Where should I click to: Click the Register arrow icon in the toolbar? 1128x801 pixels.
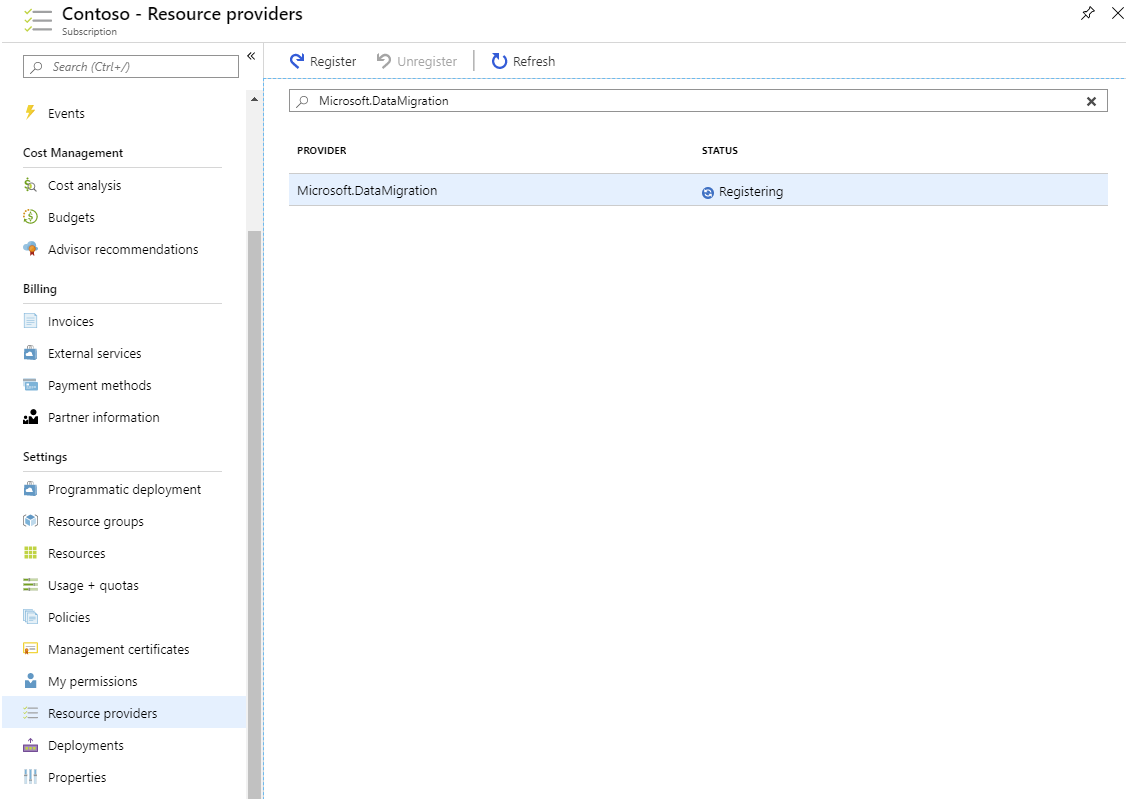click(297, 61)
